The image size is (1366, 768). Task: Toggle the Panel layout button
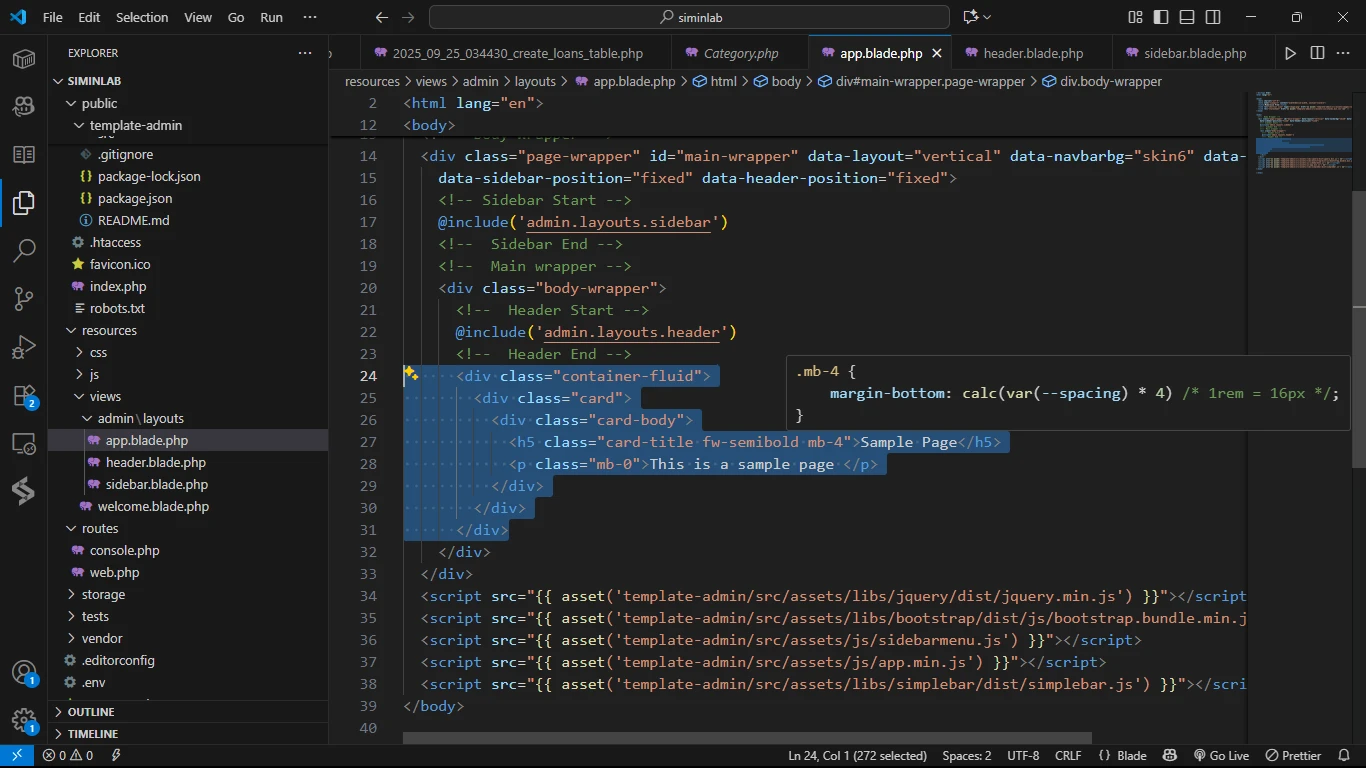pyautogui.click(x=1187, y=17)
